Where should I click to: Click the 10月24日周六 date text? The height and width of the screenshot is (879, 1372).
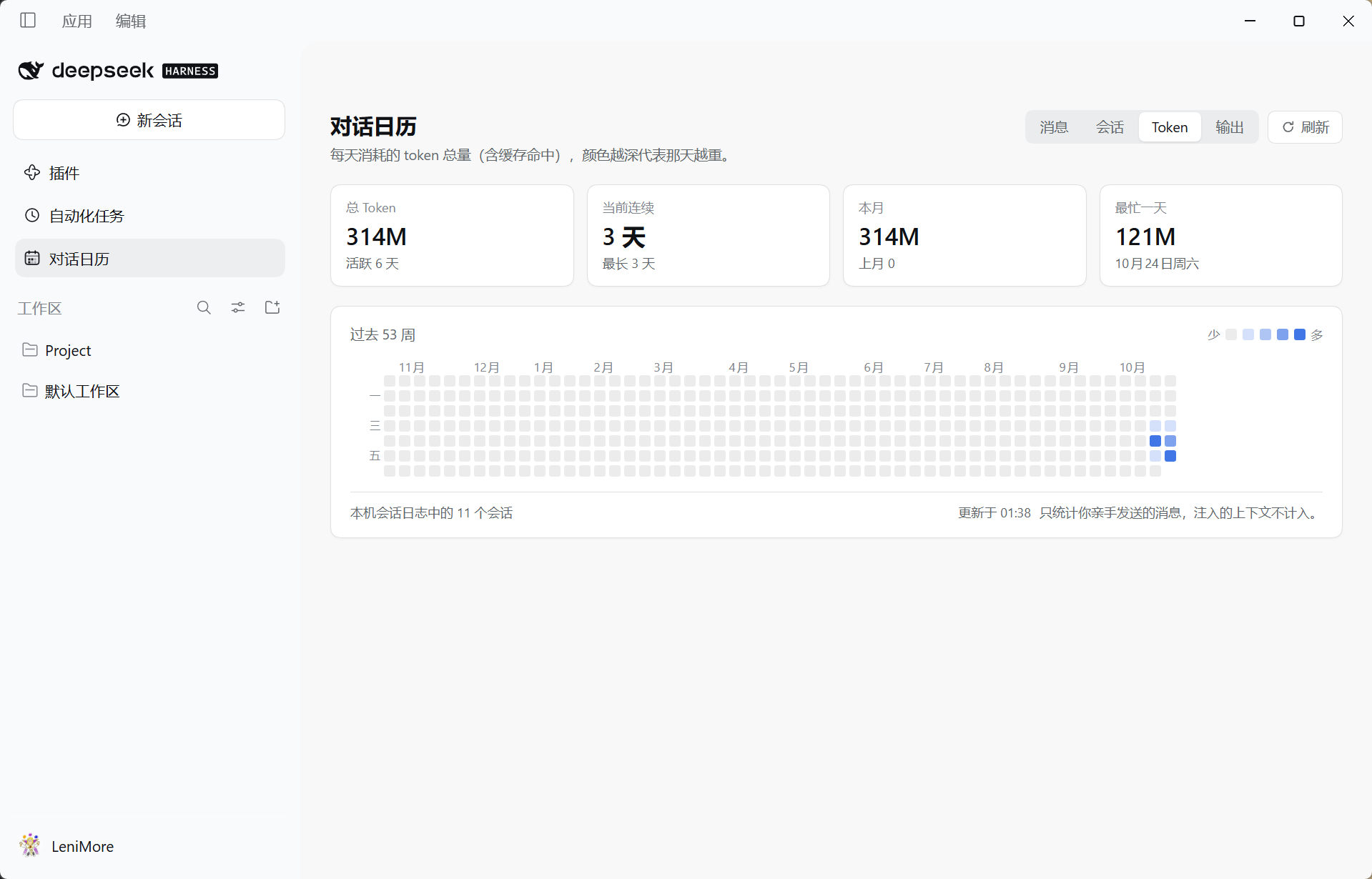point(1157,264)
